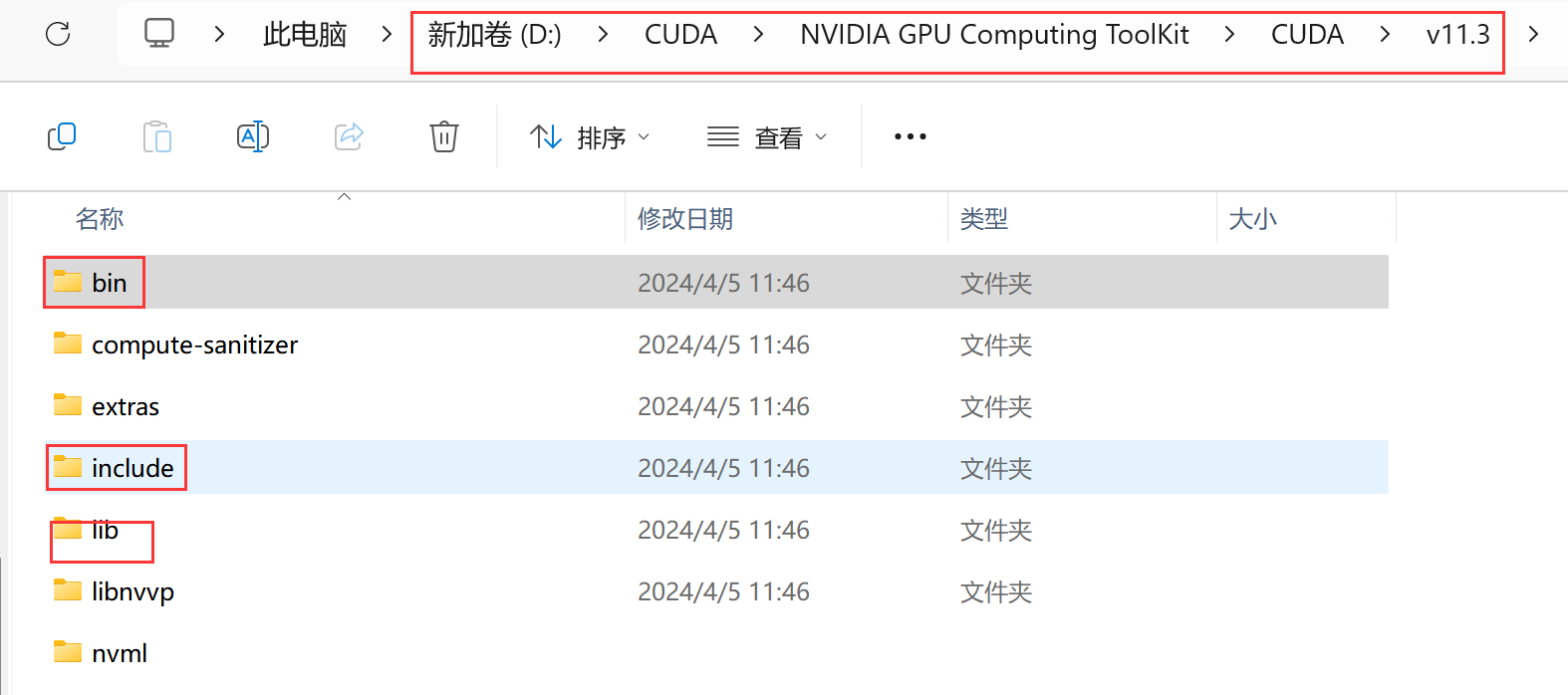Image resolution: width=1568 pixels, height=695 pixels.
Task: Click the delete (trash) icon
Action: coord(443,136)
